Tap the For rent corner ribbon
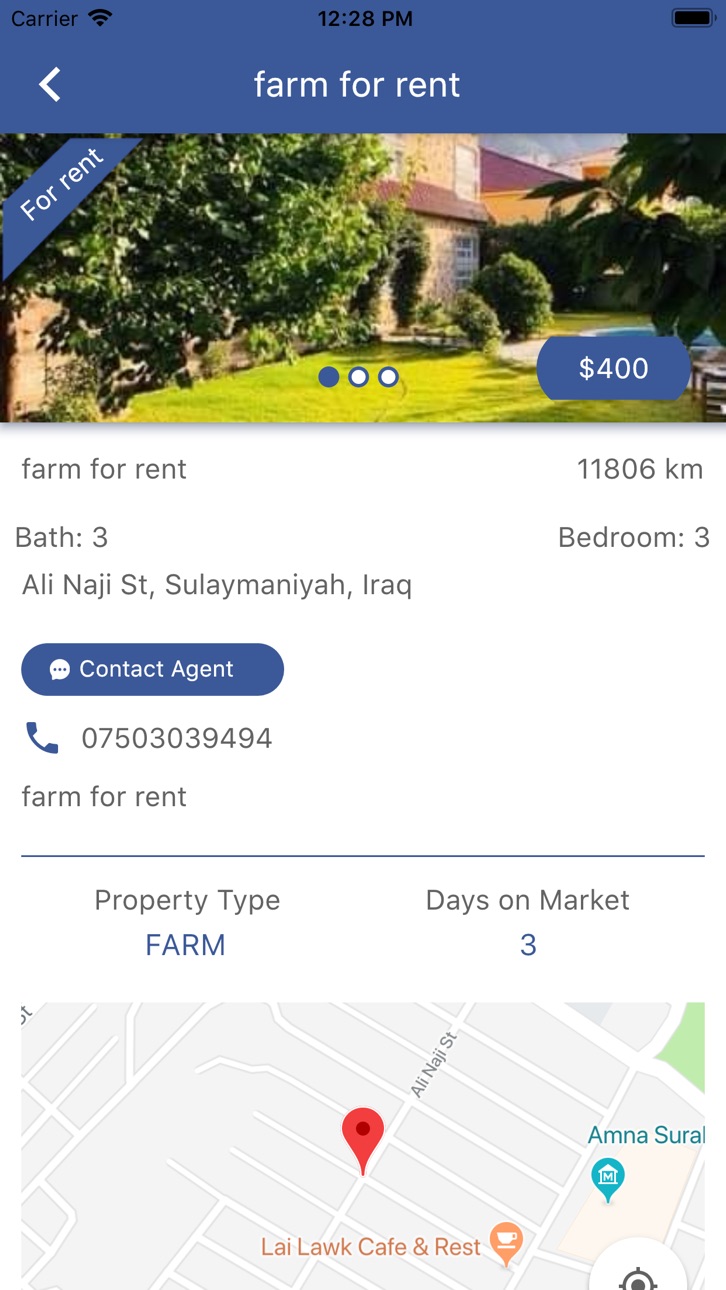The image size is (726, 1290). tap(60, 188)
